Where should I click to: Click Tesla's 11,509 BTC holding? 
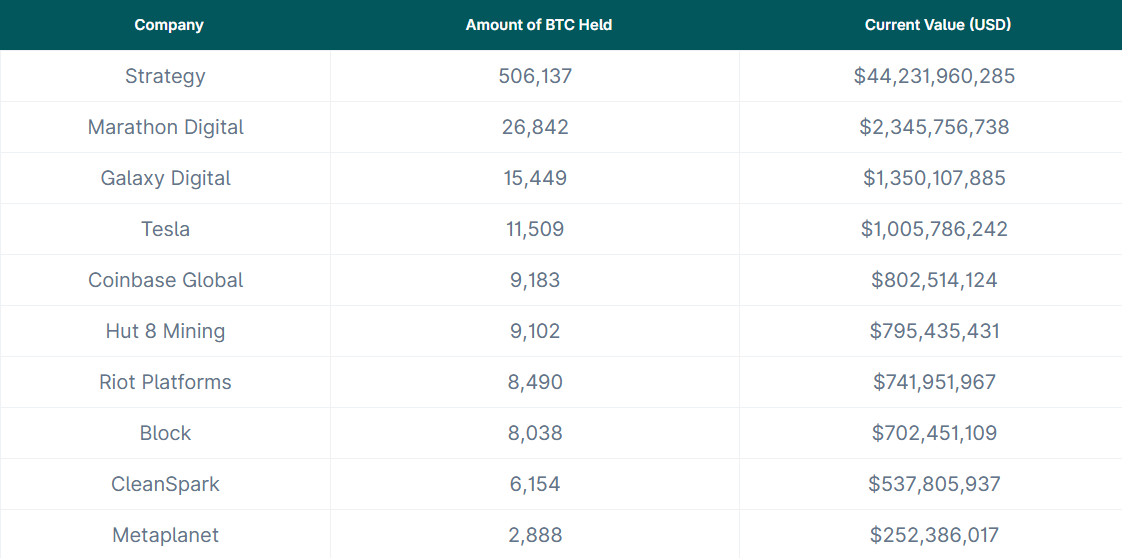click(535, 229)
